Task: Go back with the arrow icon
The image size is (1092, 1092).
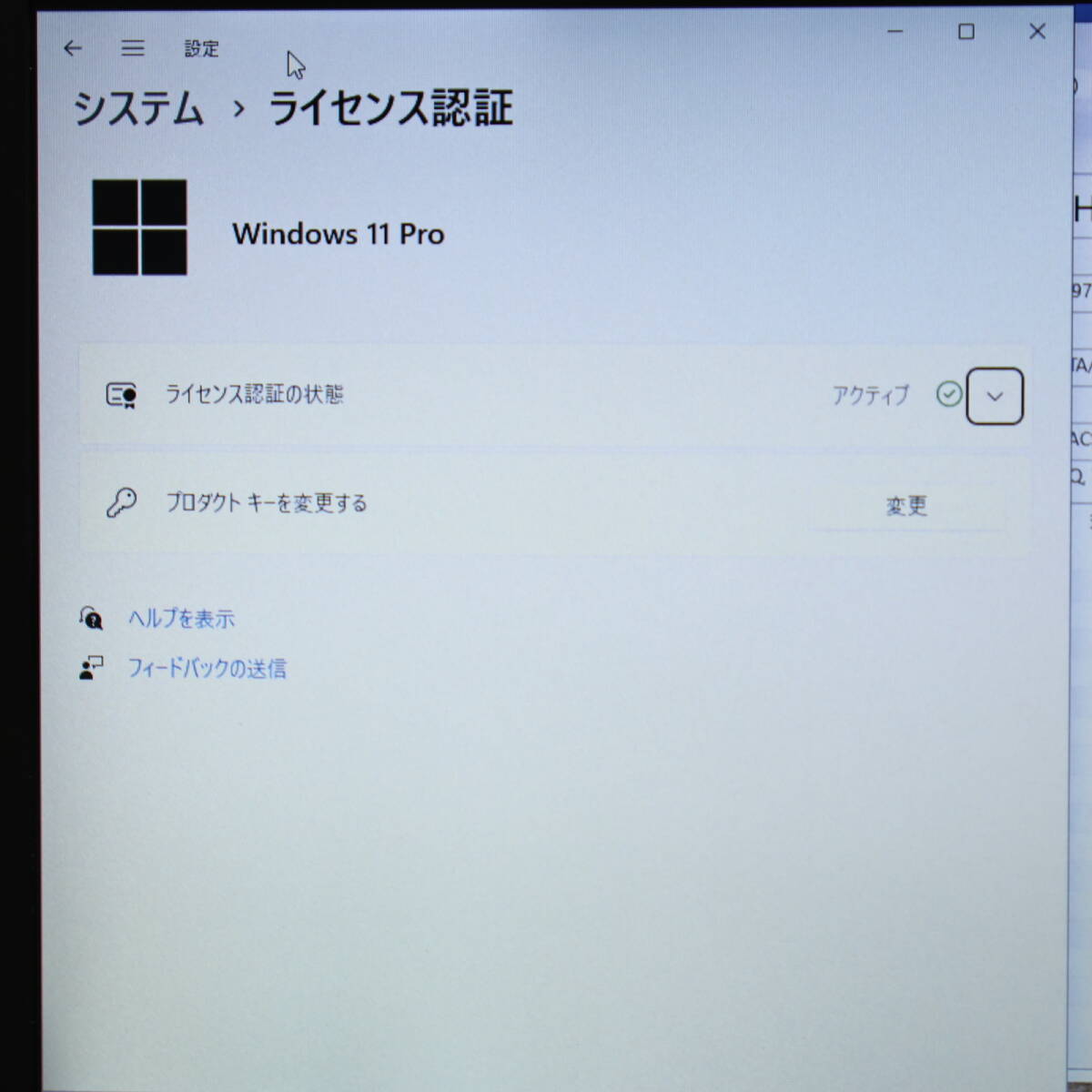Action: [x=73, y=48]
